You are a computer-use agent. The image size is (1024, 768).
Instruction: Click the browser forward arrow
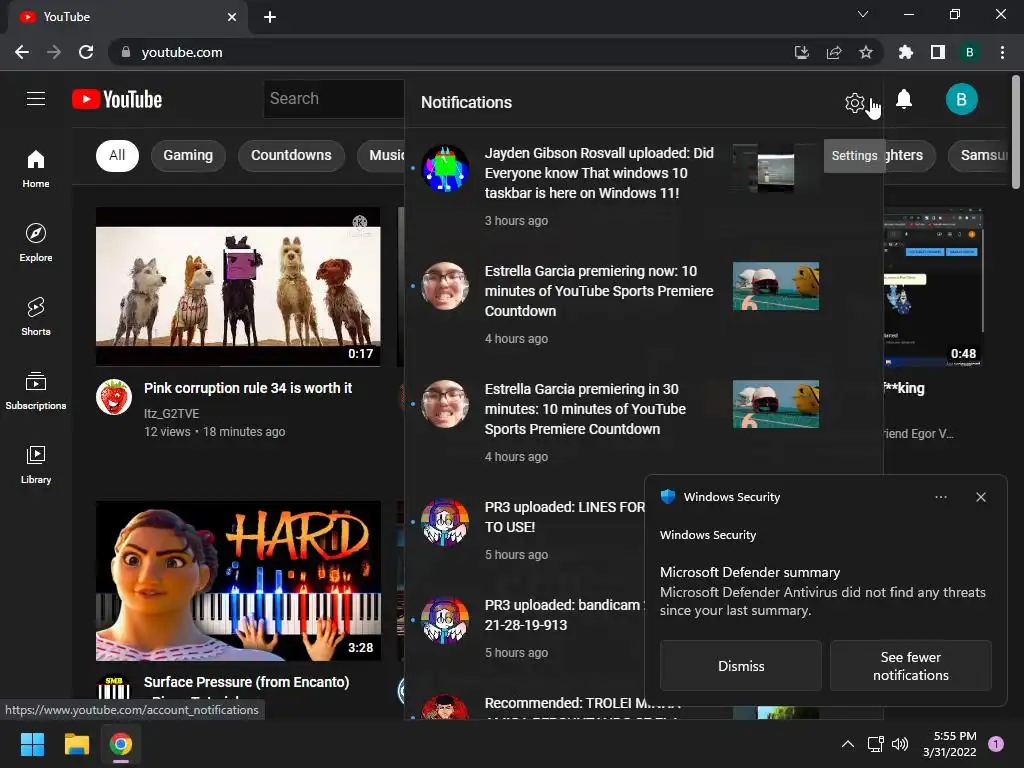point(54,52)
